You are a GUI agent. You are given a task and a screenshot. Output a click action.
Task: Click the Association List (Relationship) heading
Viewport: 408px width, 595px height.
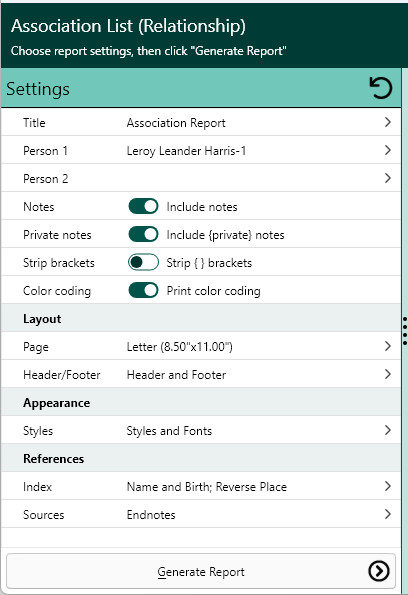tap(128, 26)
